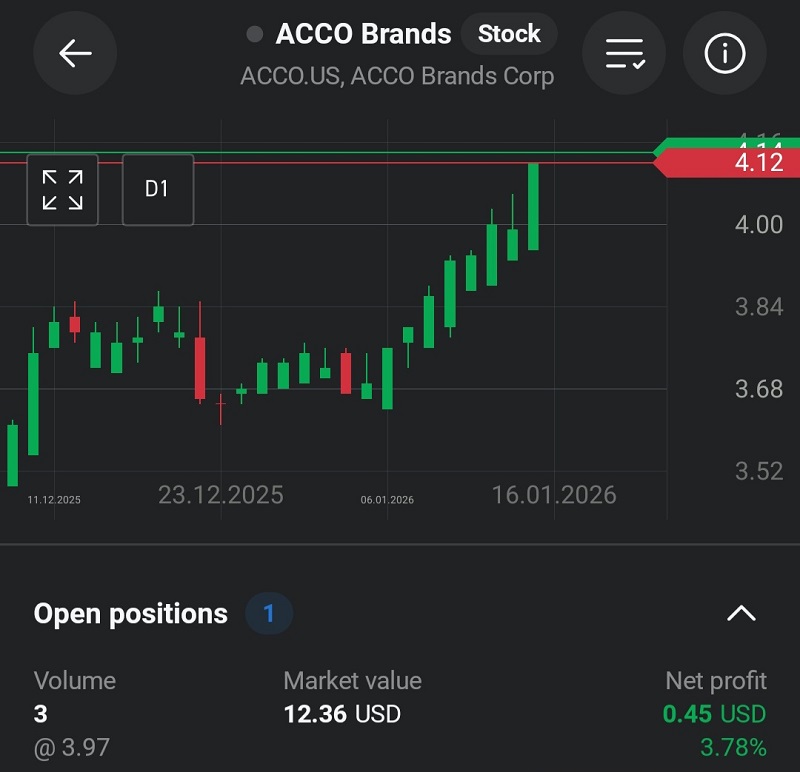Image resolution: width=800 pixels, height=772 pixels.
Task: Click the 4.00 level on the price axis
Action: pos(759,225)
